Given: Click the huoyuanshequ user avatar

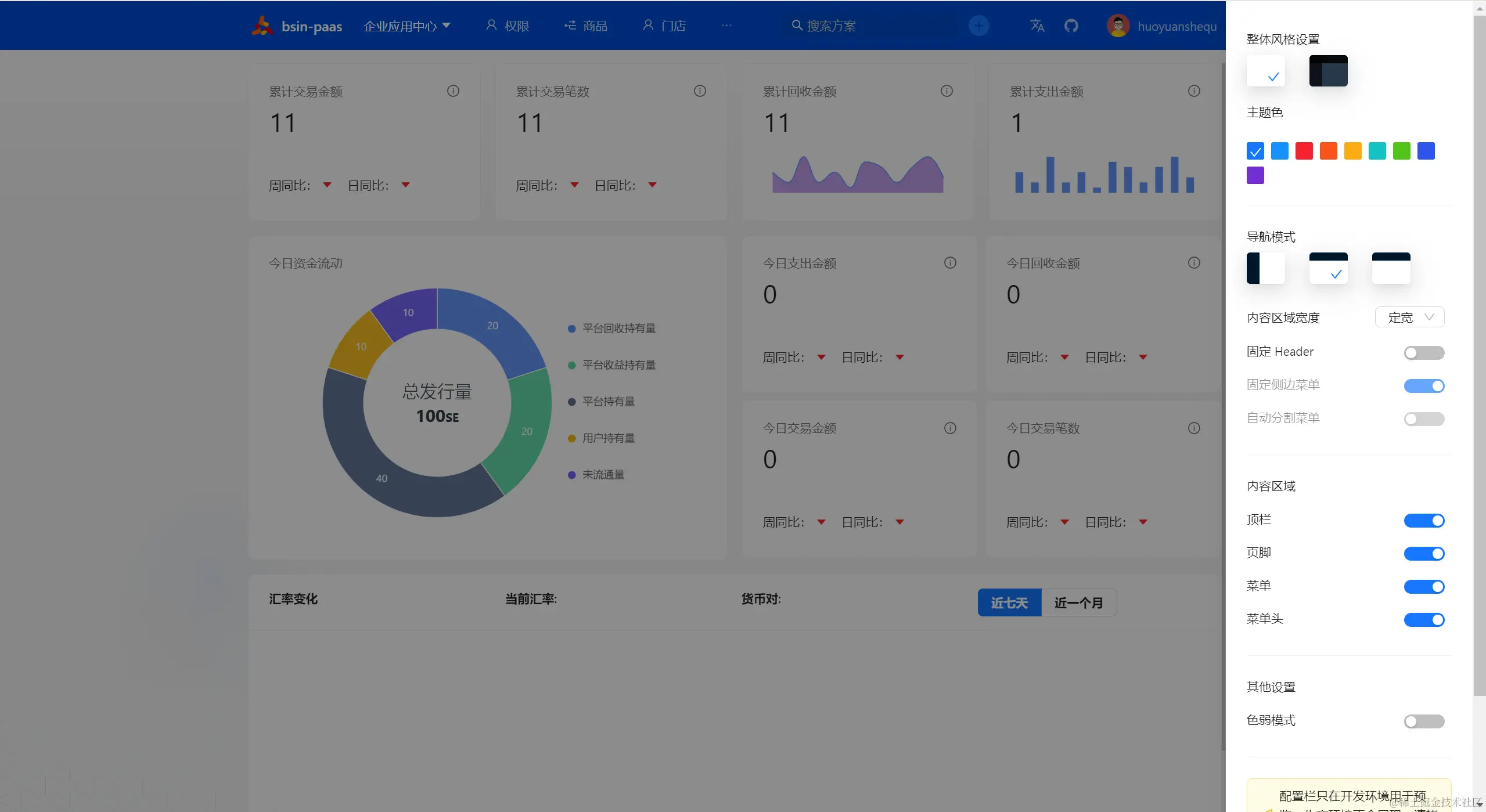Looking at the screenshot, I should click(x=1118, y=26).
